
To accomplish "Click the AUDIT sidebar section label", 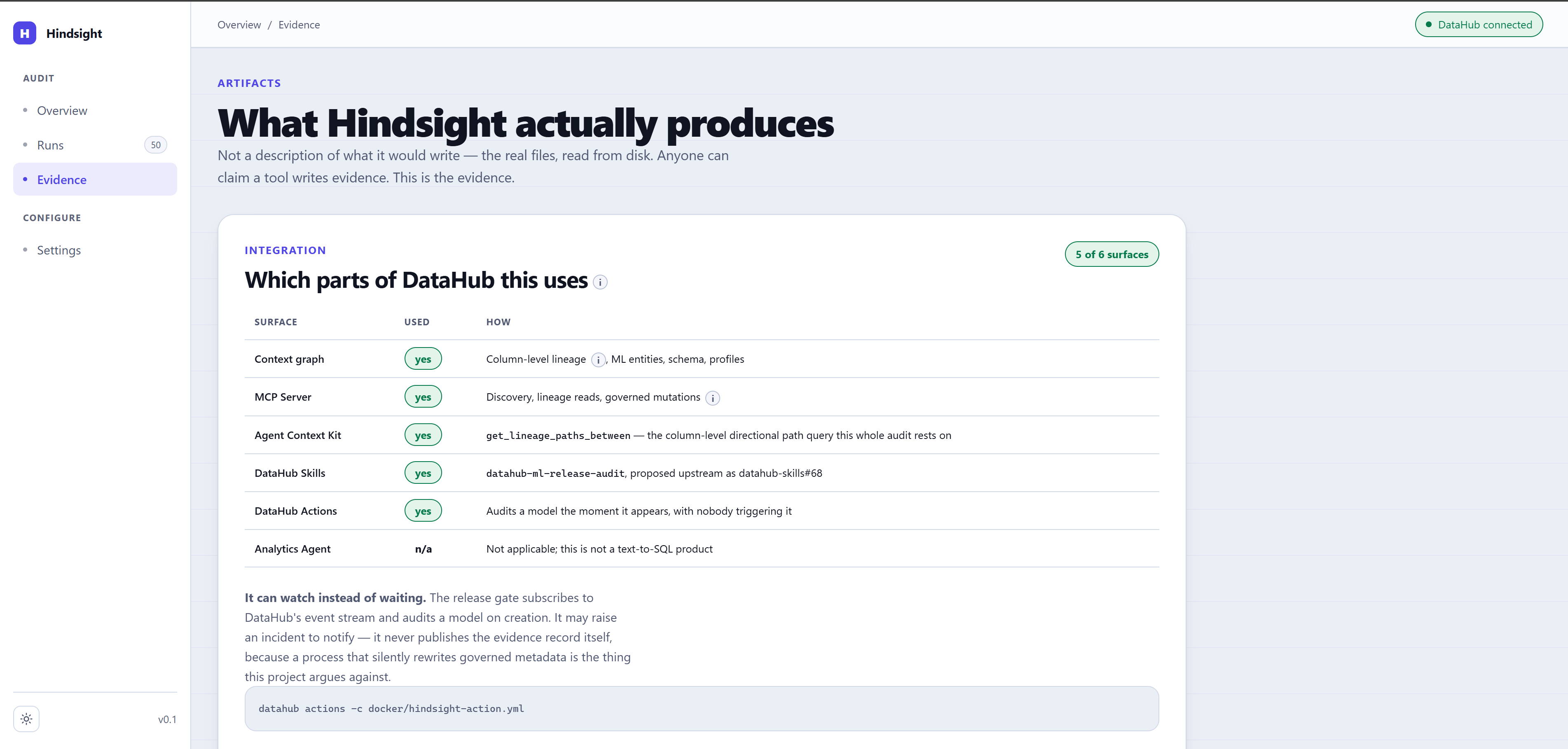I will pos(39,79).
